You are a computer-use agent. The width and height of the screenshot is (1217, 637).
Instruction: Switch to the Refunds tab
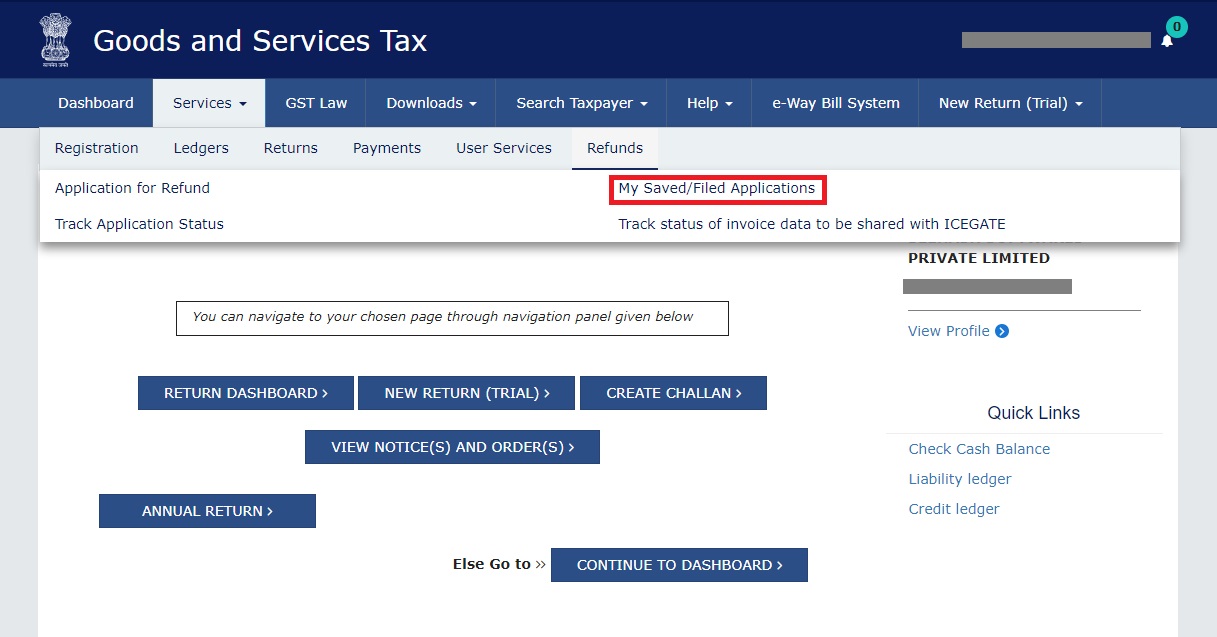(614, 147)
